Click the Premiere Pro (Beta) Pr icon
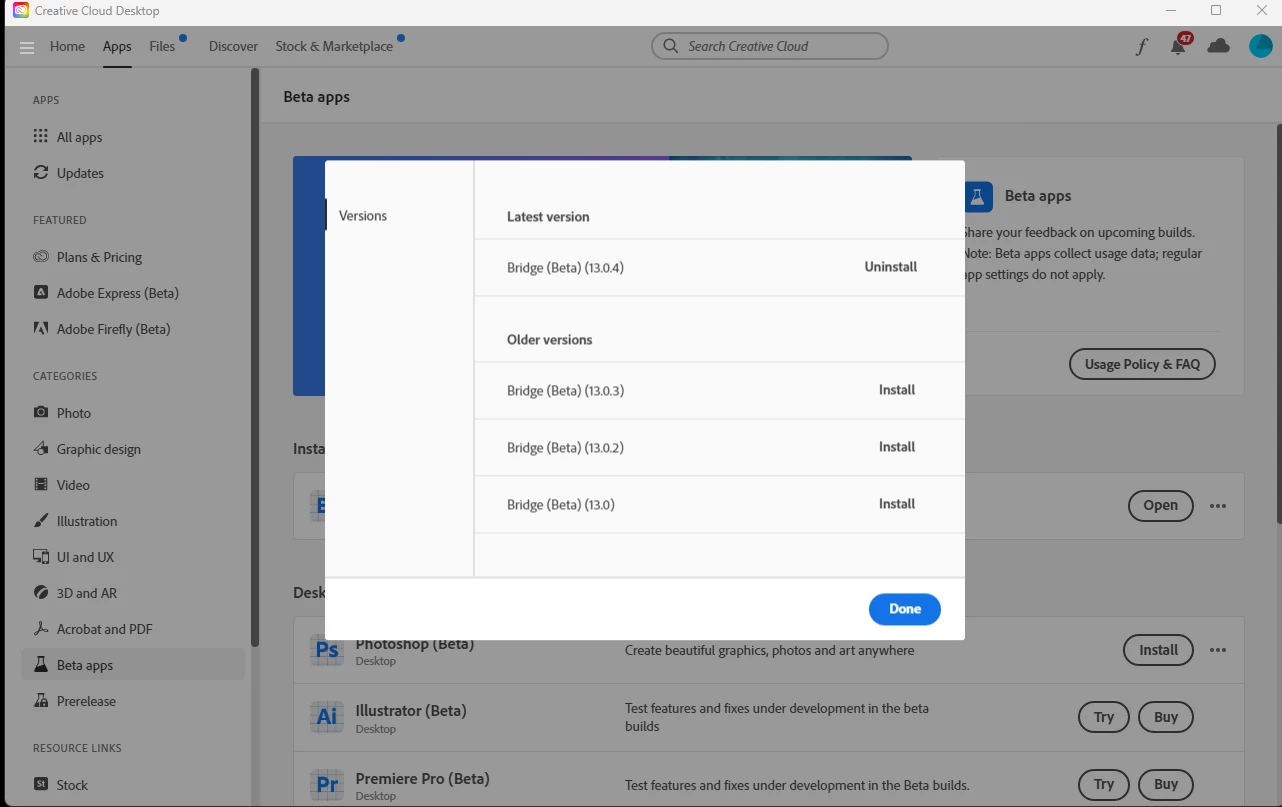 point(327,784)
